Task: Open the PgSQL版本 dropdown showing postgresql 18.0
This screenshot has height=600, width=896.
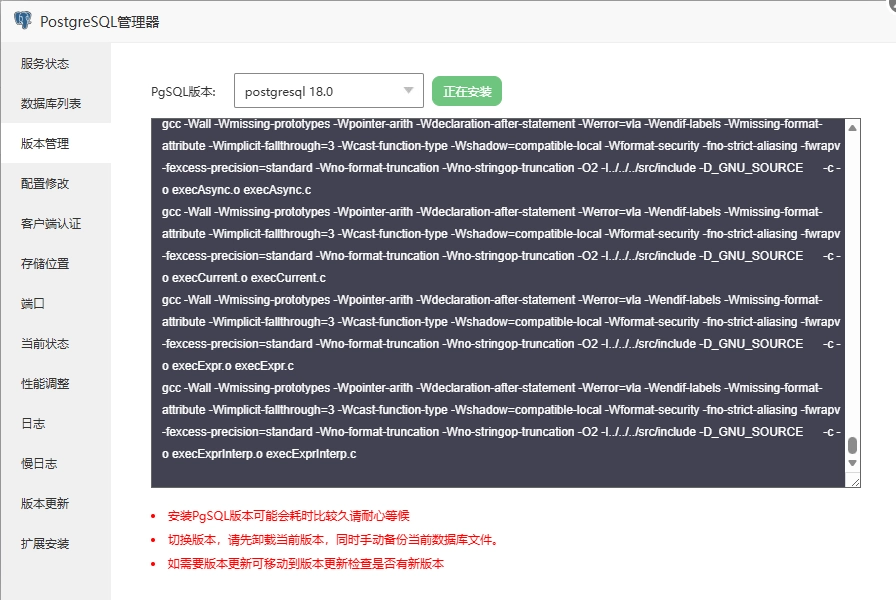Action: point(329,90)
